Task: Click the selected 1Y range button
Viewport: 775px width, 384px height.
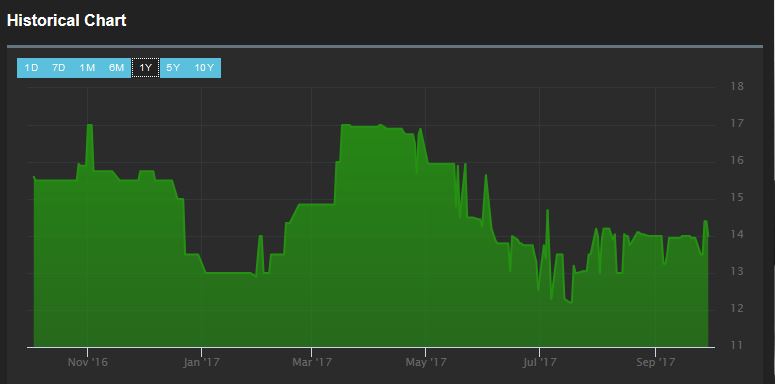Action: pos(145,68)
